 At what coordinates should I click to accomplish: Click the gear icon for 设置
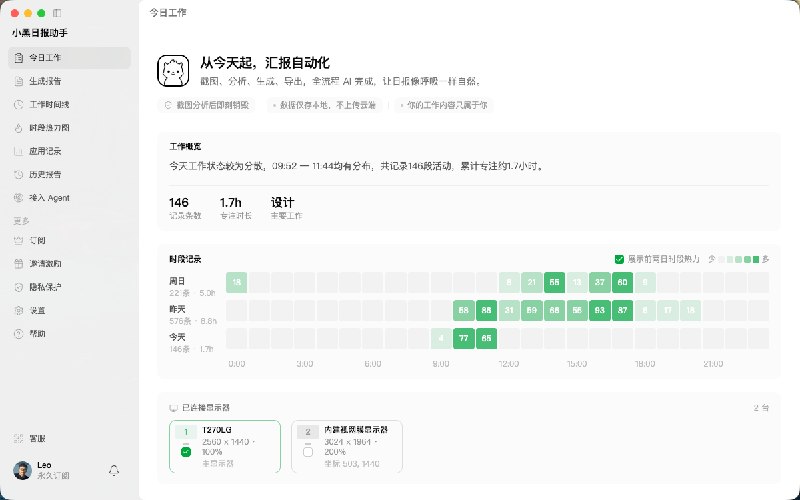pyautogui.click(x=19, y=310)
